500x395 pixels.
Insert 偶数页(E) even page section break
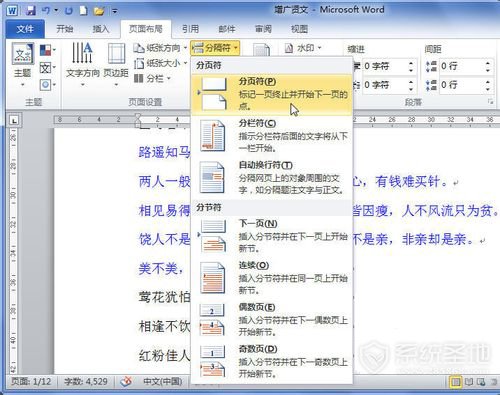click(x=272, y=320)
